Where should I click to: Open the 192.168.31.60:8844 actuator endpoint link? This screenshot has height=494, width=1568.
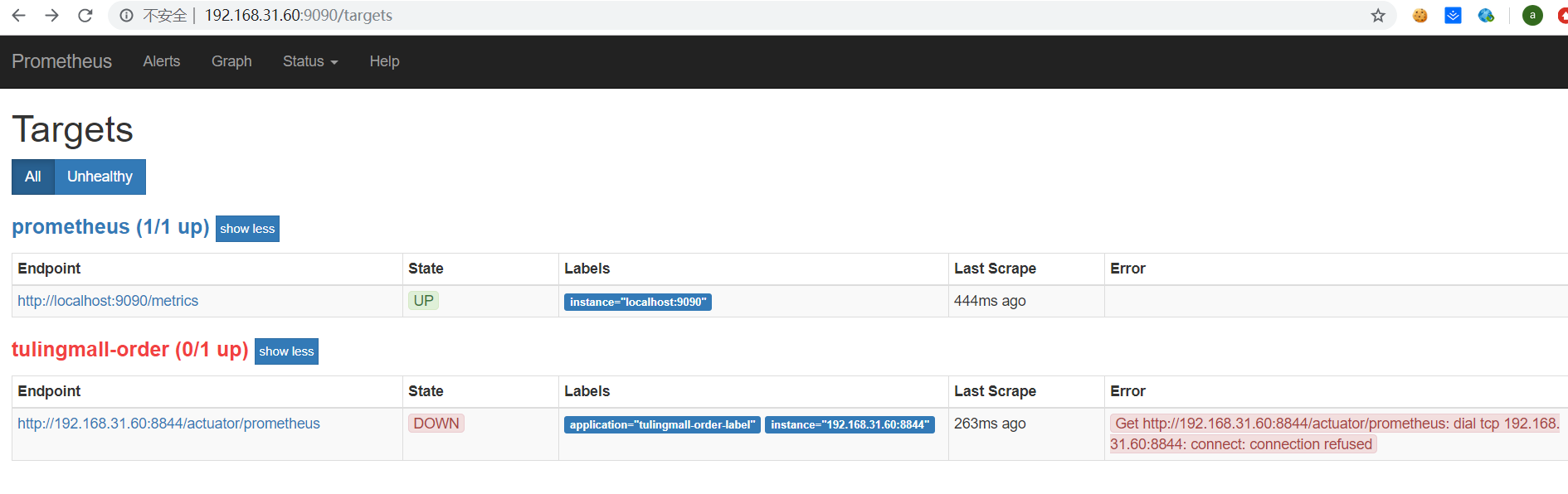pos(168,424)
